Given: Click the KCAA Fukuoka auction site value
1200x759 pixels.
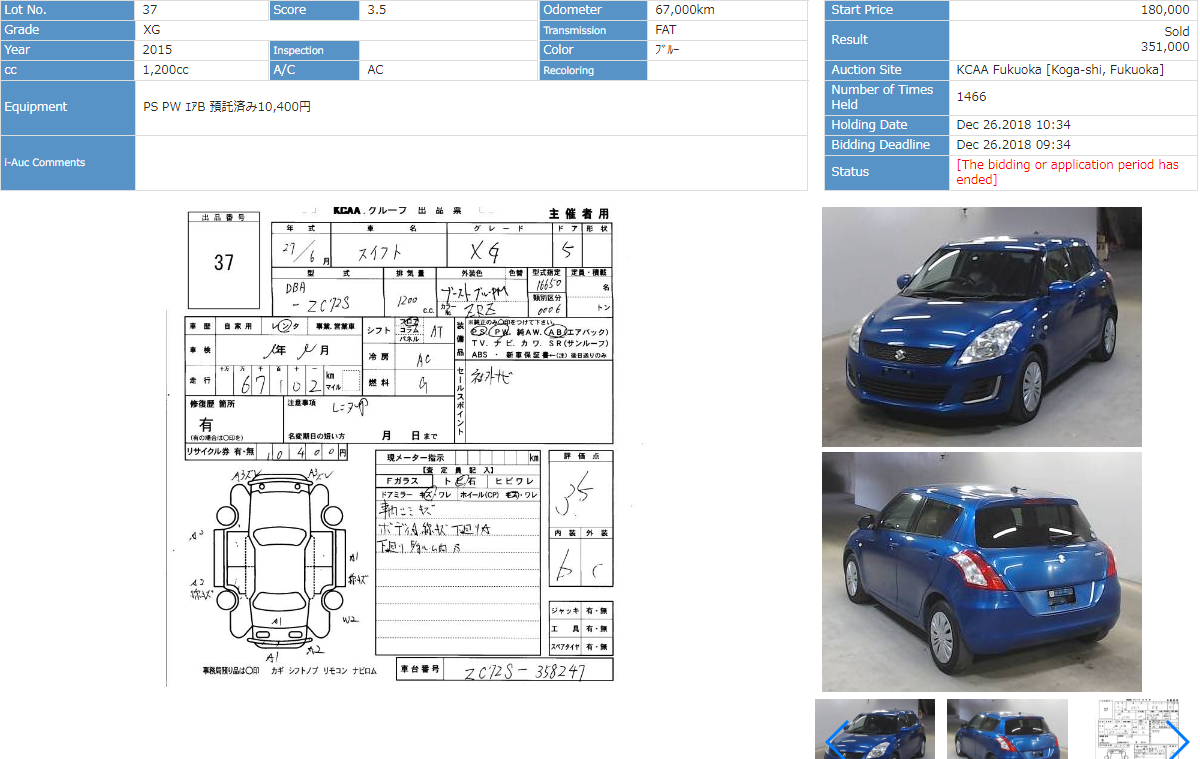Looking at the screenshot, I should (x=1059, y=70).
